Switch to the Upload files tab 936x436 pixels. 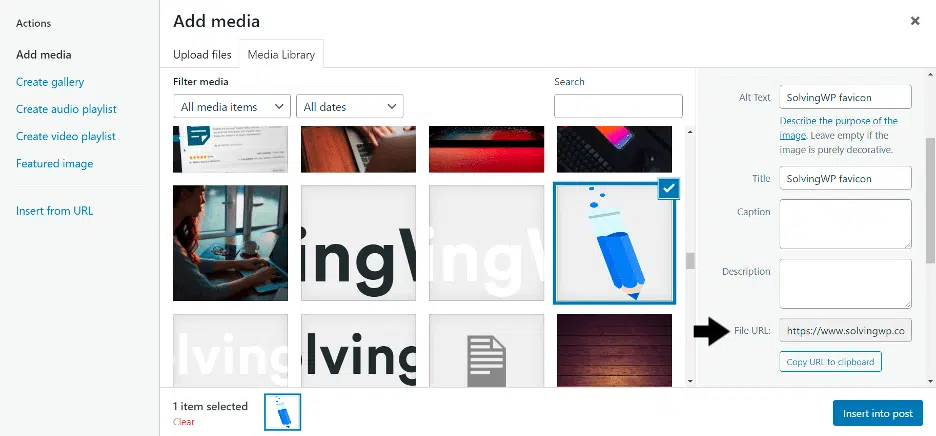point(202,54)
